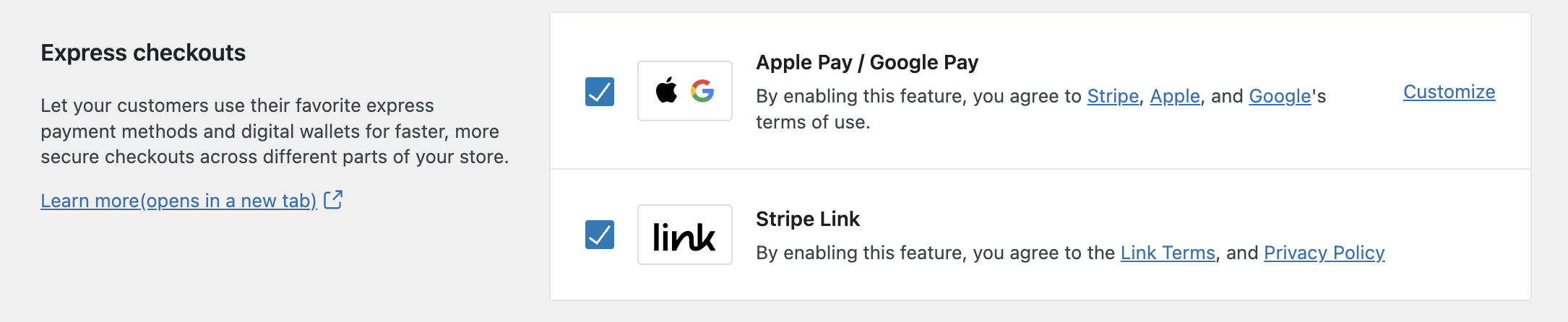Click the Express checkouts heading
Viewport: 1568px width, 322px height.
pyautogui.click(x=143, y=53)
